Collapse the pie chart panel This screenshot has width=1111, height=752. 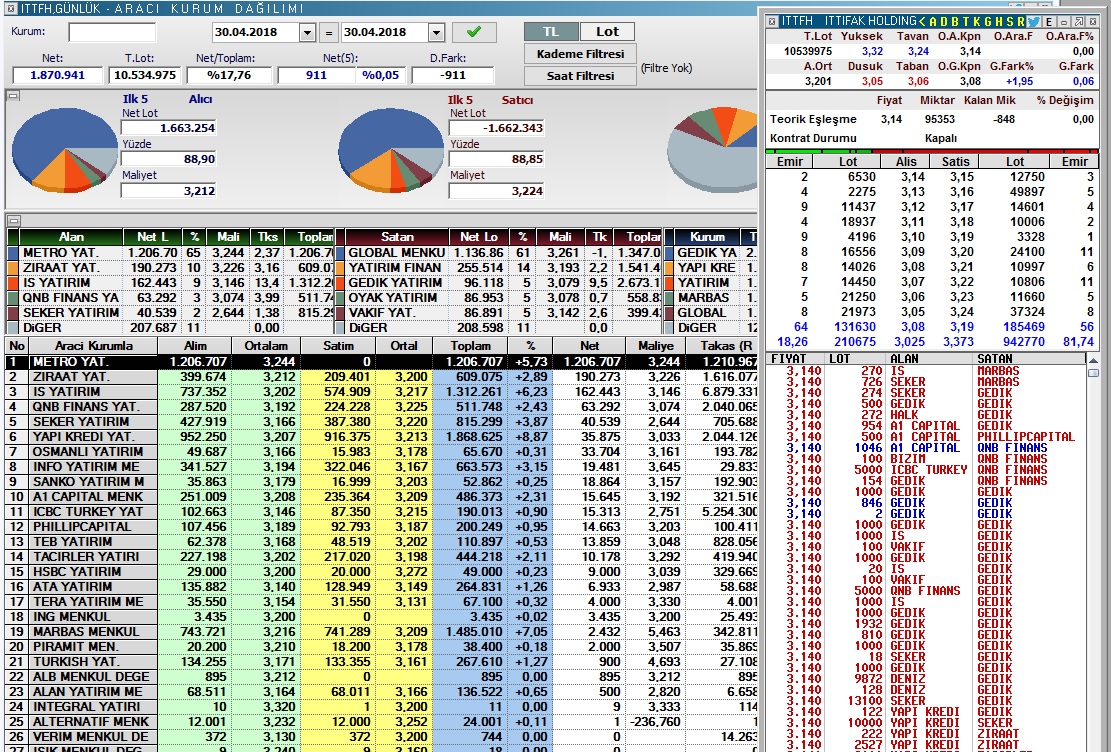(x=13, y=96)
